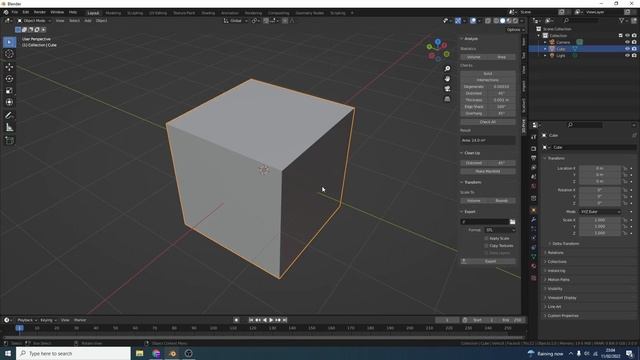Image resolution: width=640 pixels, height=360 pixels.
Task: Click the Make Manifold button
Action: point(488,171)
